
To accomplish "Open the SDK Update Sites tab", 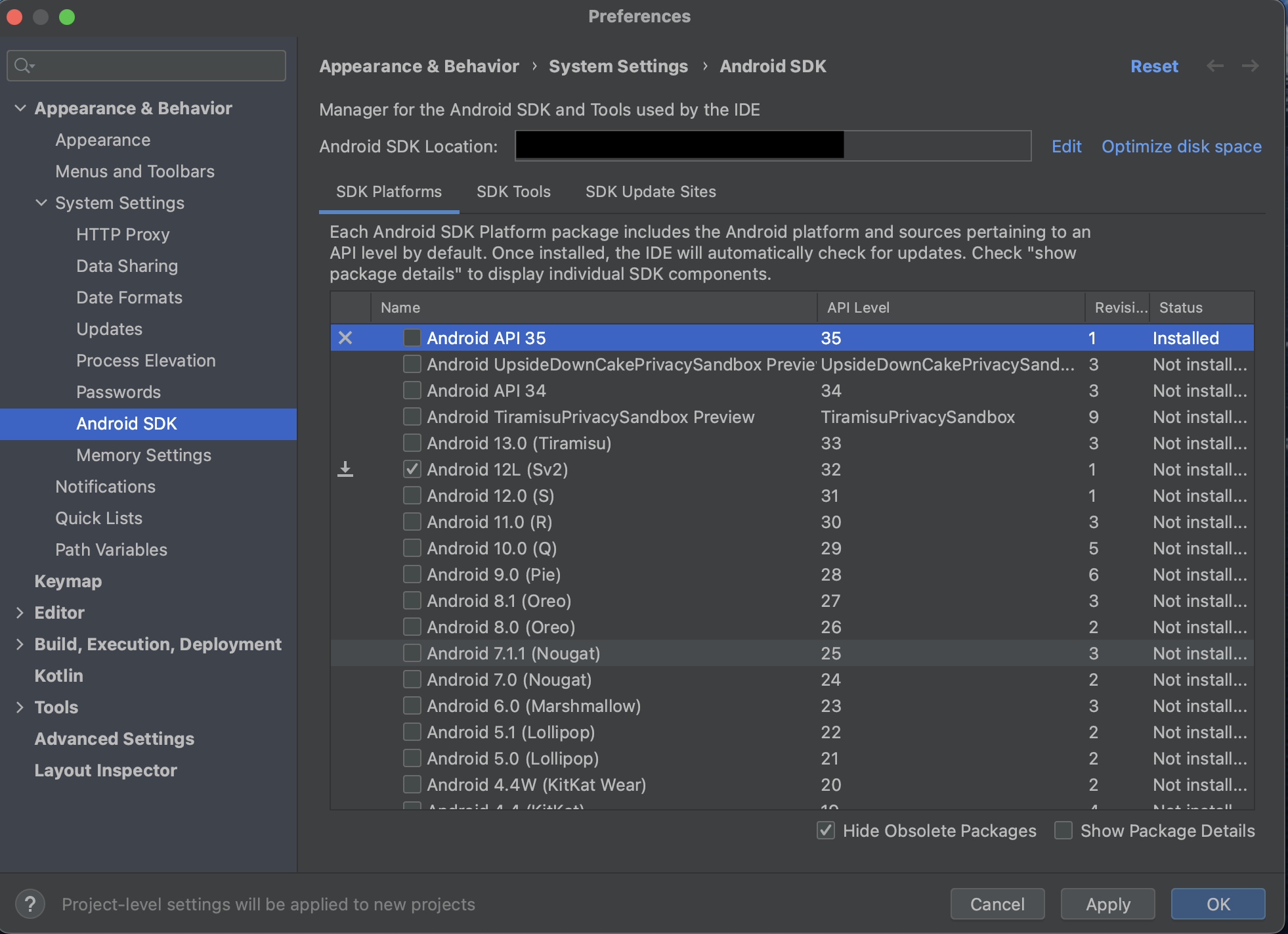I will (x=651, y=192).
